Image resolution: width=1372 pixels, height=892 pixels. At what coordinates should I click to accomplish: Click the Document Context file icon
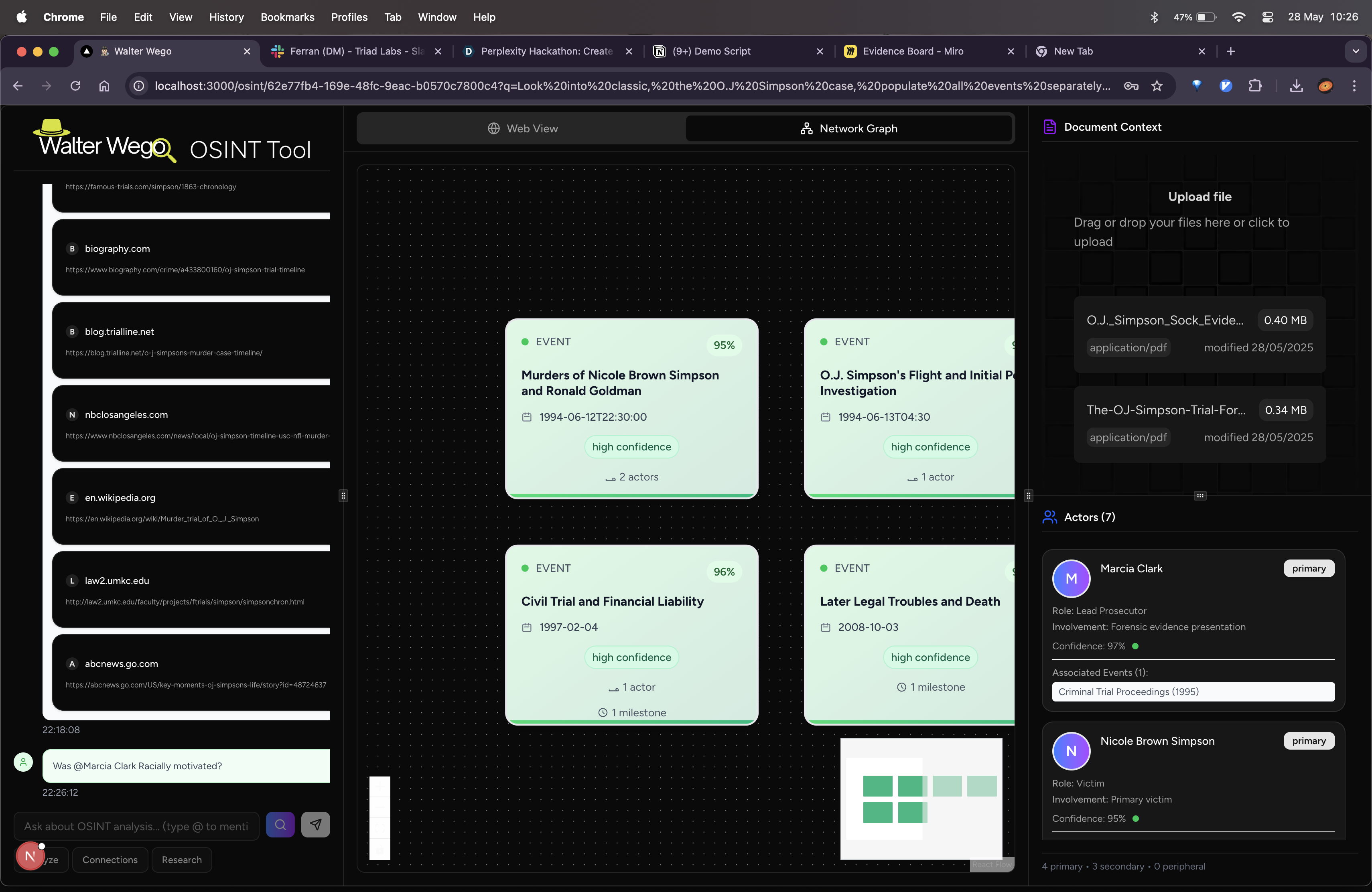pyautogui.click(x=1049, y=127)
